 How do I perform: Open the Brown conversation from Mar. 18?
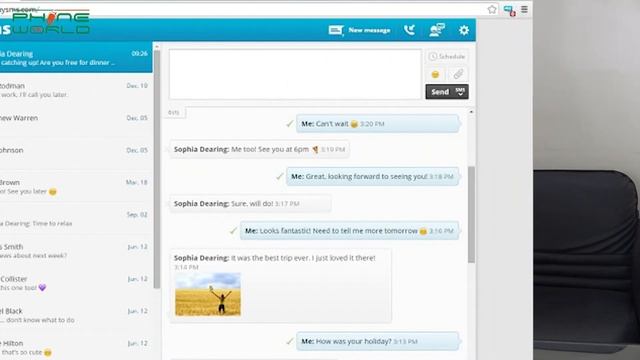[x=76, y=186]
